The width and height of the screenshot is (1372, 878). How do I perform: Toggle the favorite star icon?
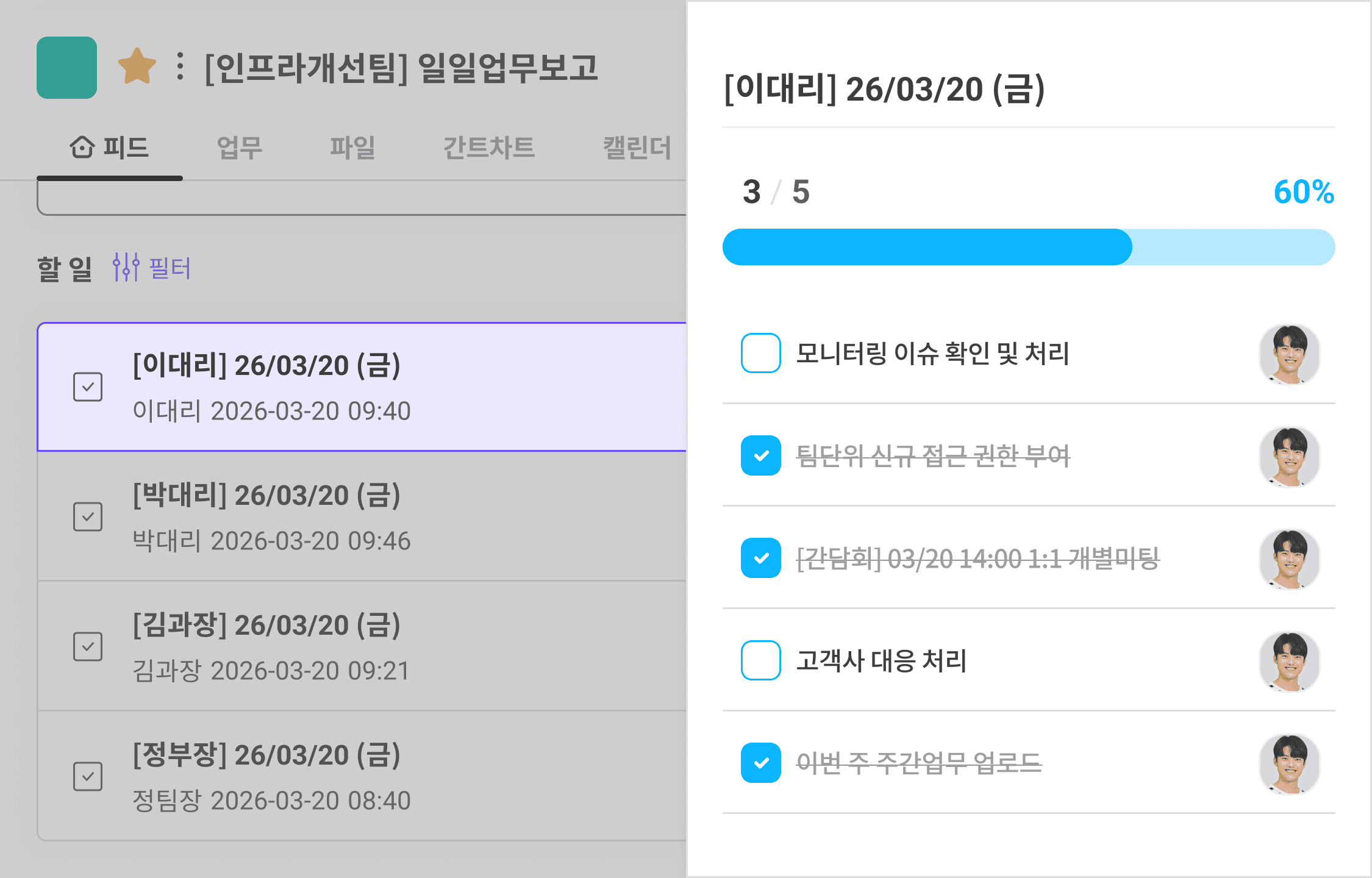click(137, 66)
